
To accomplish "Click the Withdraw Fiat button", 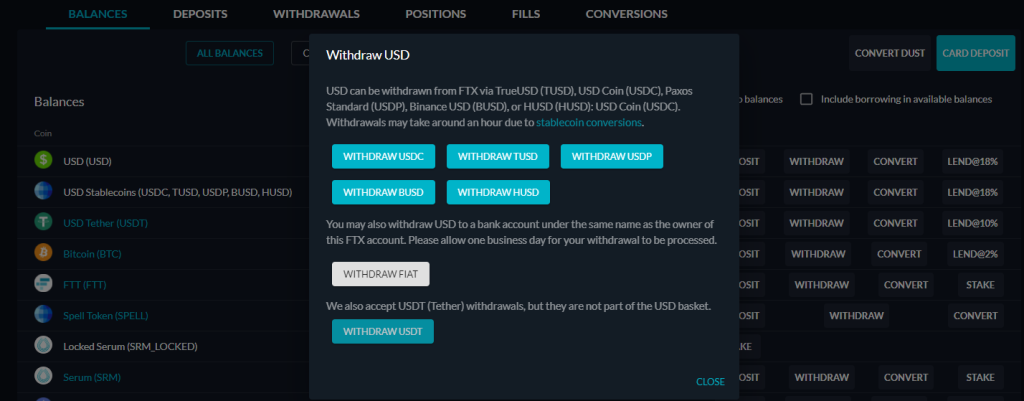I will click(380, 274).
